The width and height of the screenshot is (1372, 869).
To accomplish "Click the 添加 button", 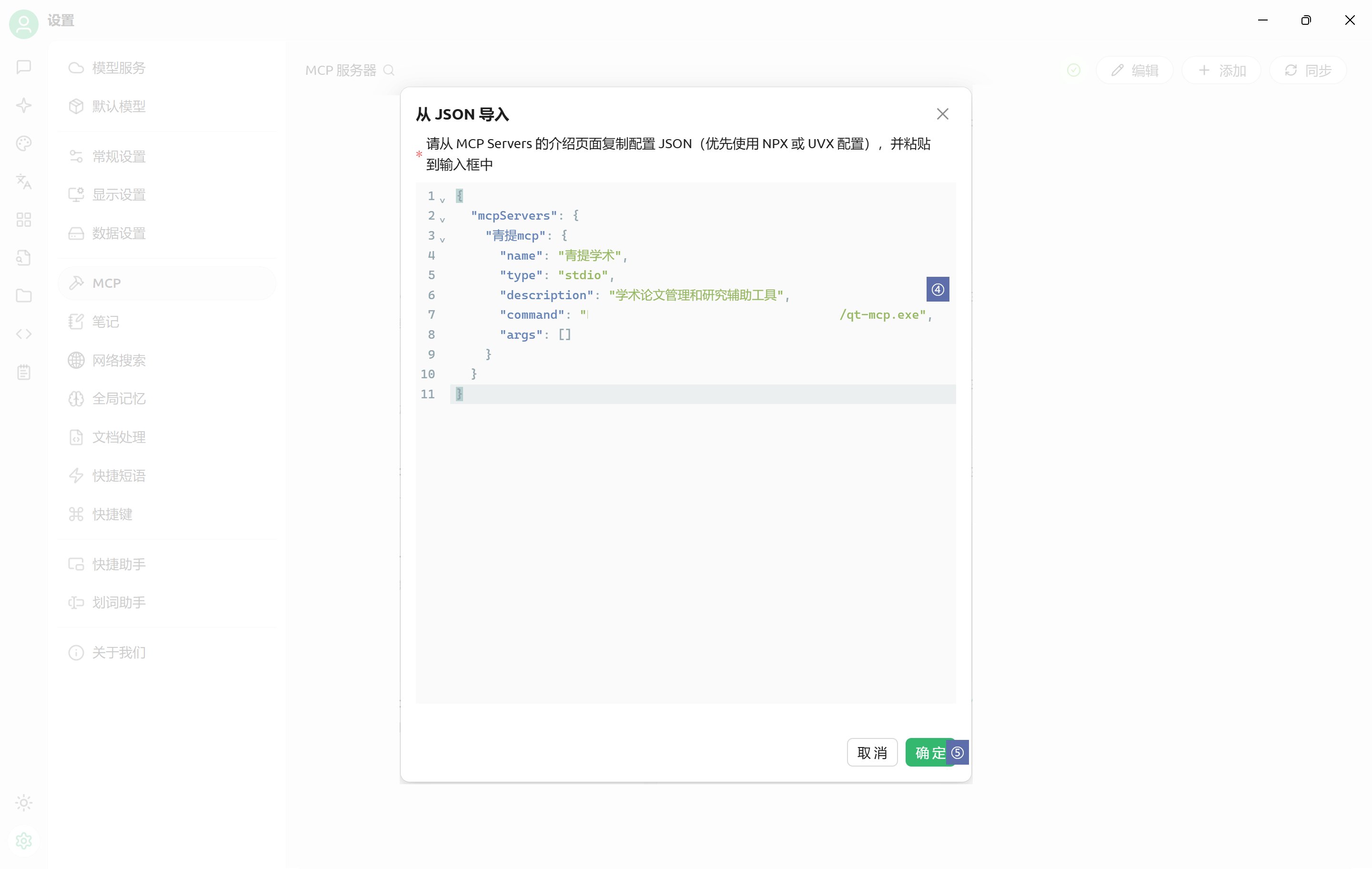I will [1221, 70].
